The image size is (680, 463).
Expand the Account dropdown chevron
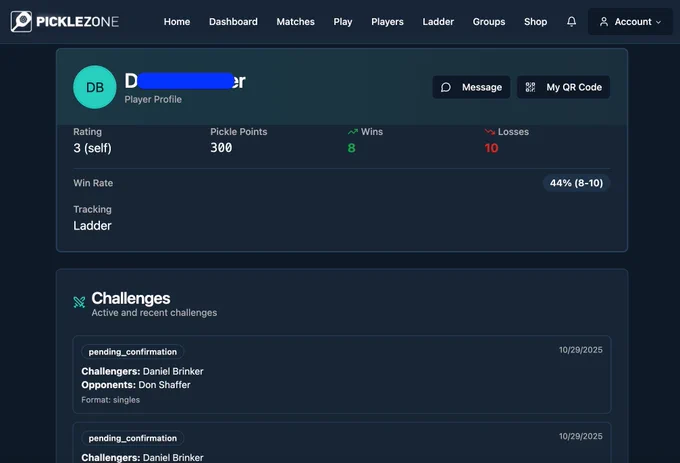658,22
